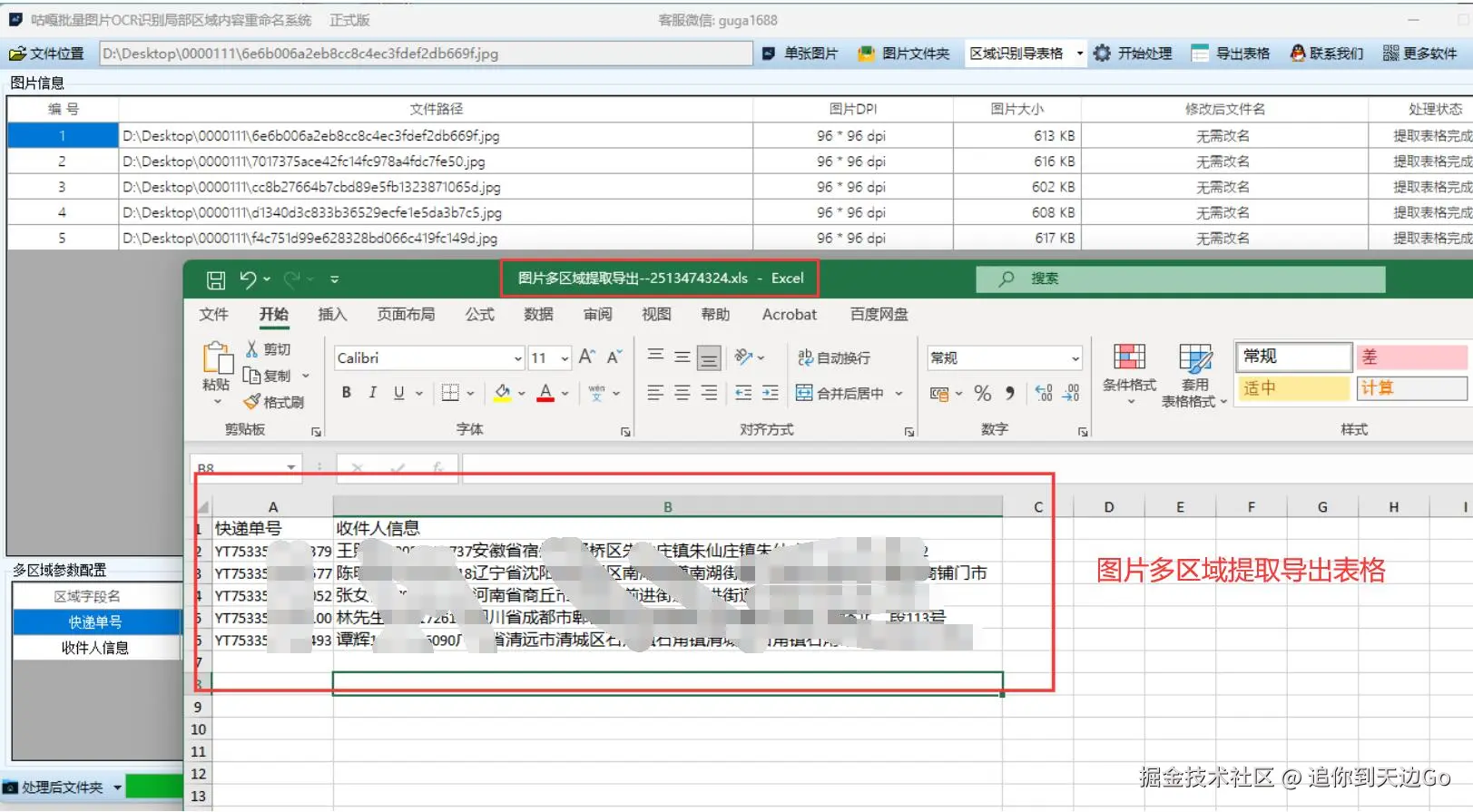1473x812 pixels.
Task: Toggle Align Left
Action: [655, 393]
